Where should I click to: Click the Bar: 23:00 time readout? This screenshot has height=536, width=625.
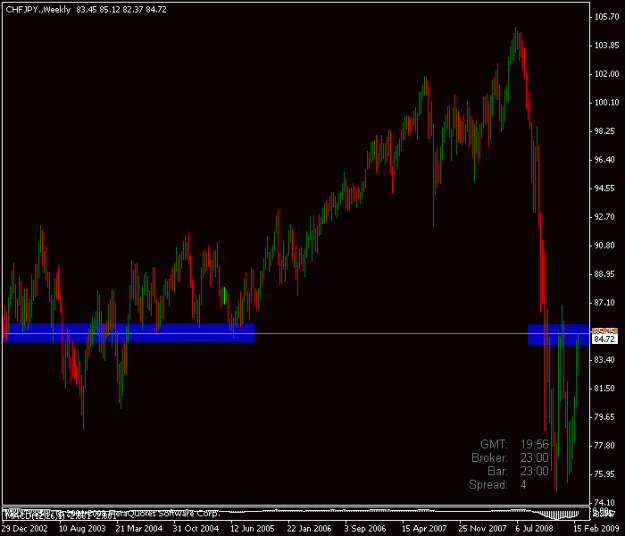click(x=518, y=471)
